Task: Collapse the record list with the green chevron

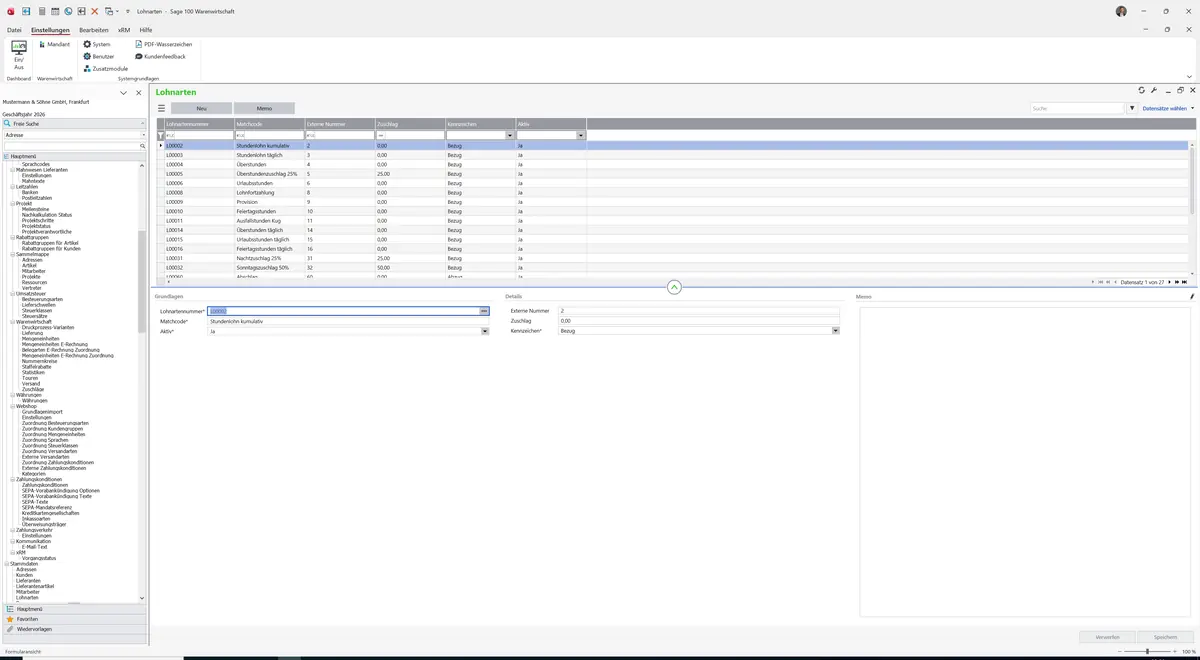Action: tap(674, 287)
